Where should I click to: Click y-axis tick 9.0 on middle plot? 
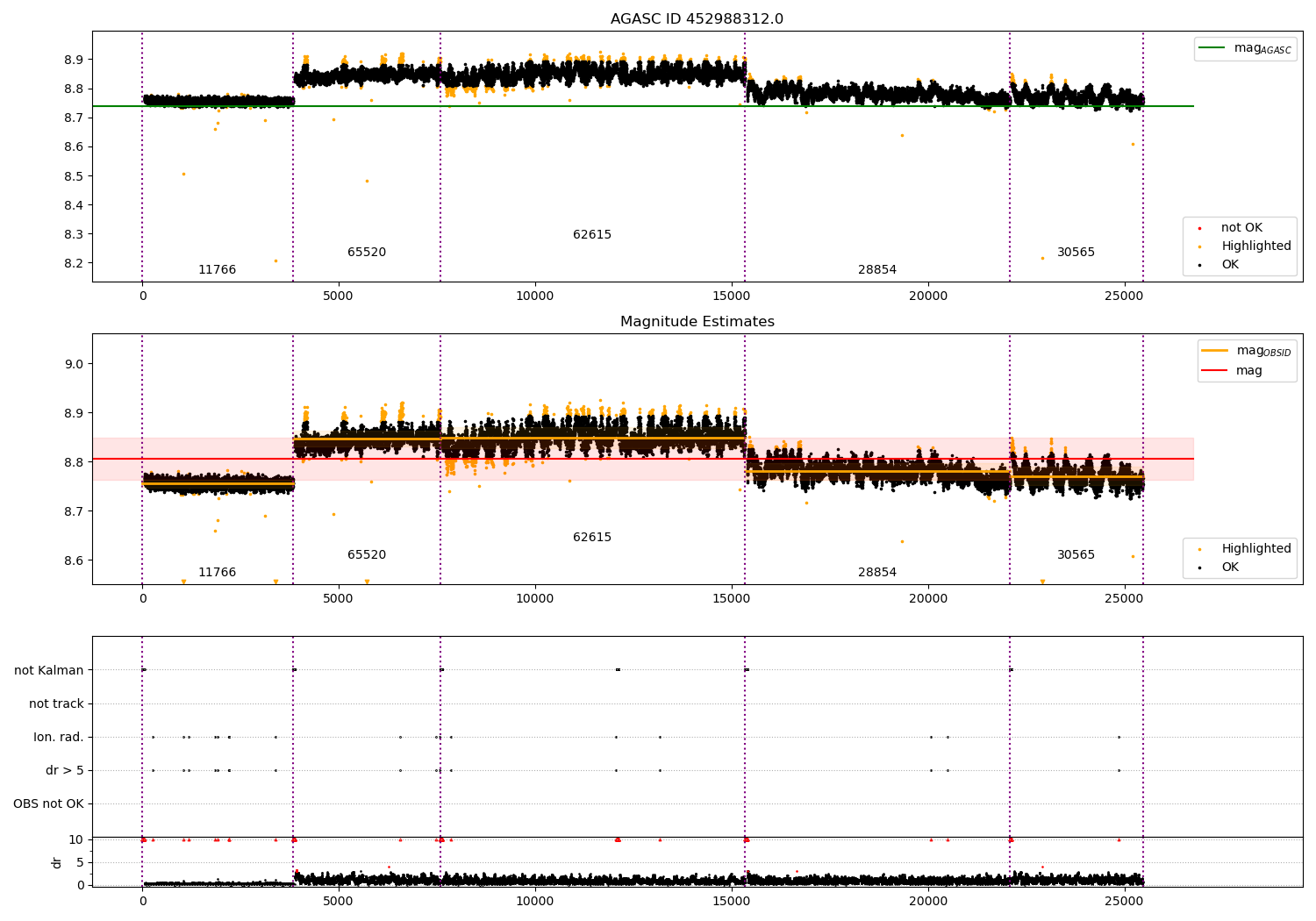pyautogui.click(x=73, y=364)
